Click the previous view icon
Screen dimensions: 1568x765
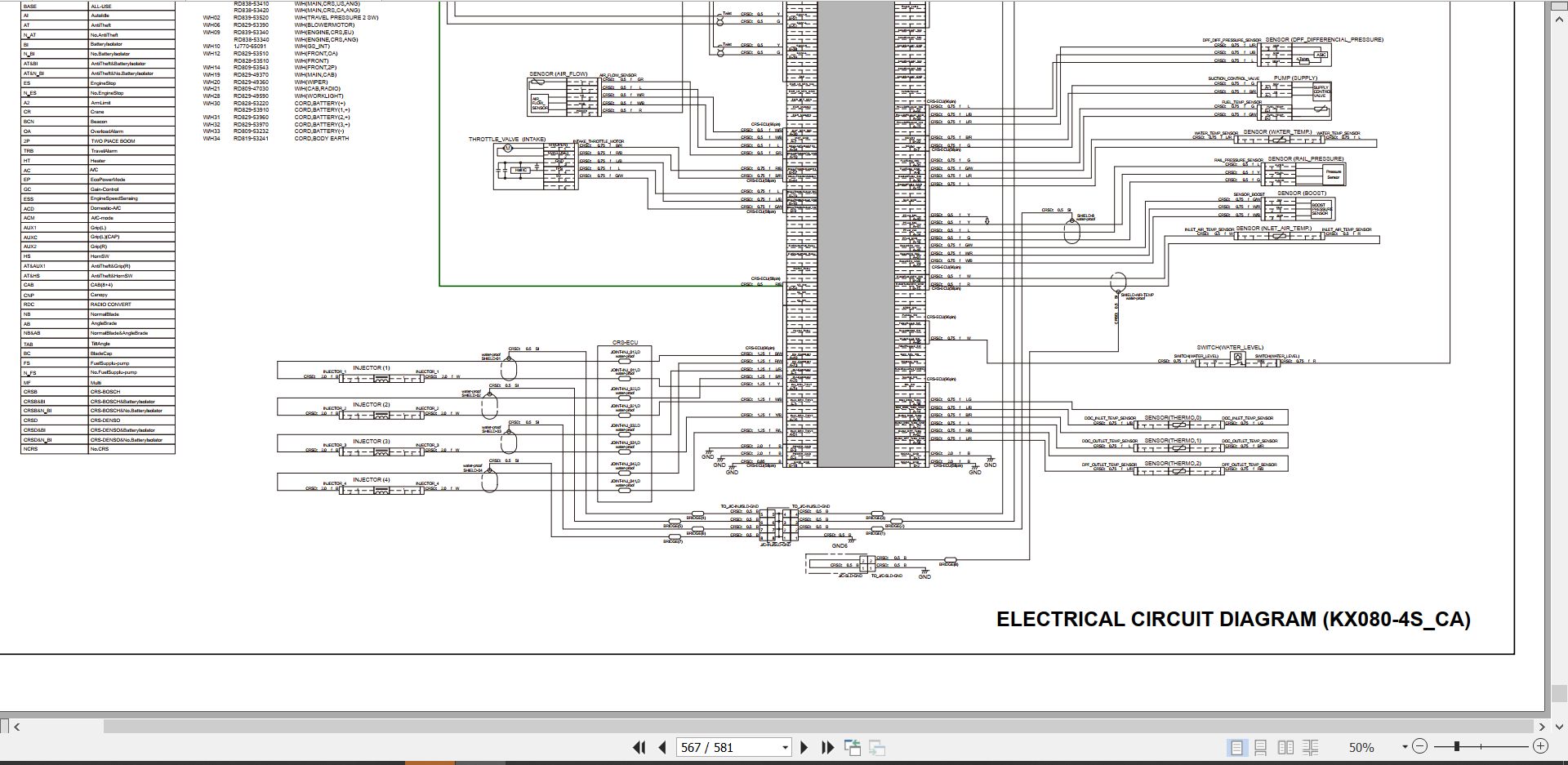tap(853, 747)
